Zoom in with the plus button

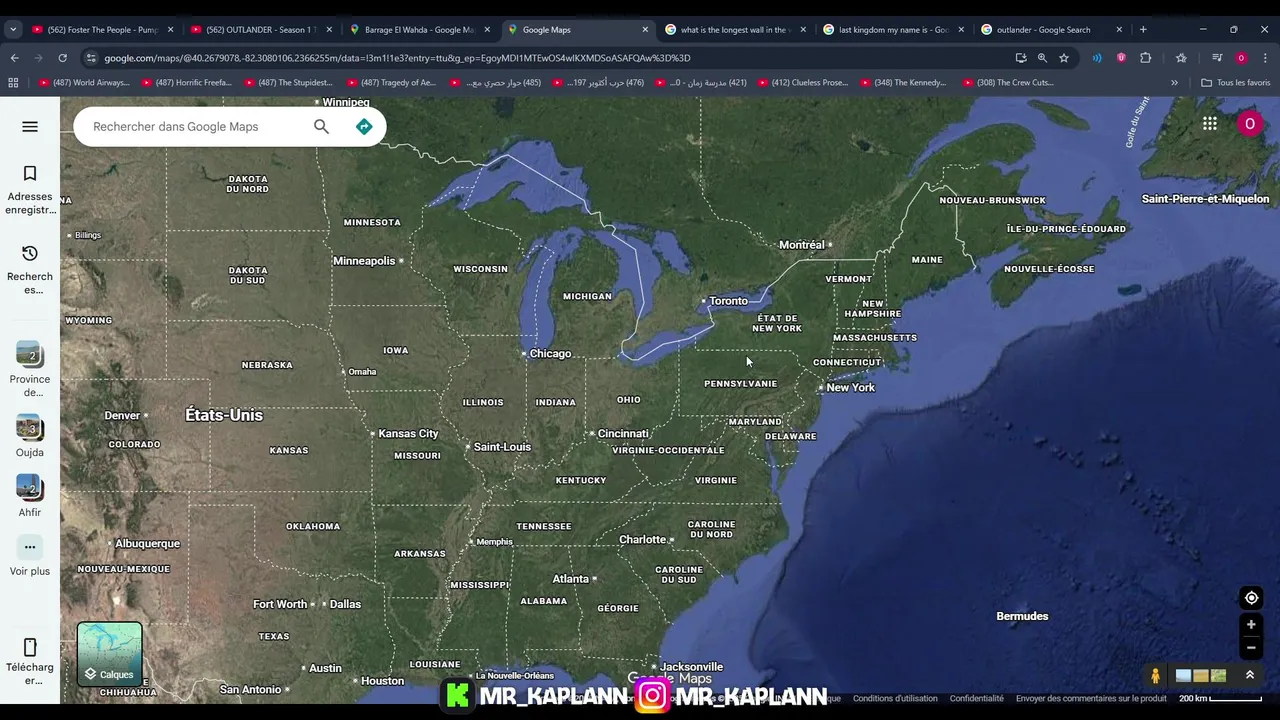click(1251, 625)
